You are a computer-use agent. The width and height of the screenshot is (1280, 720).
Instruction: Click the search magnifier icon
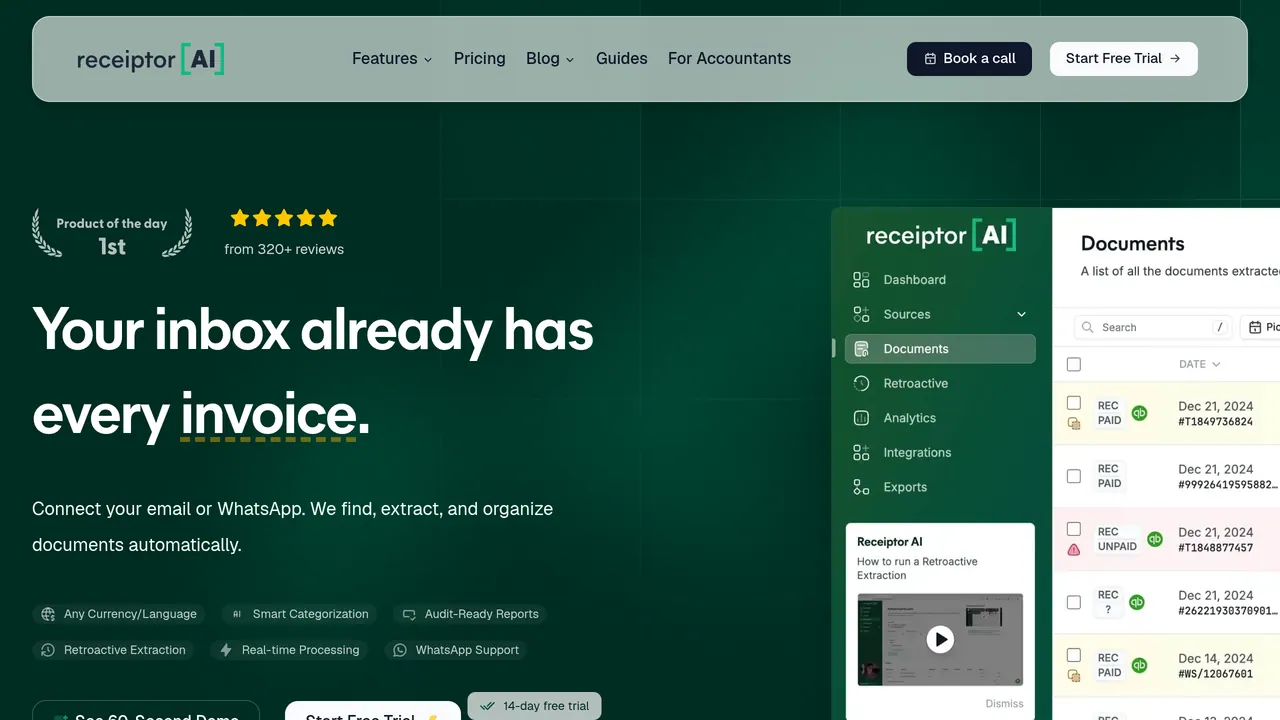1088,327
